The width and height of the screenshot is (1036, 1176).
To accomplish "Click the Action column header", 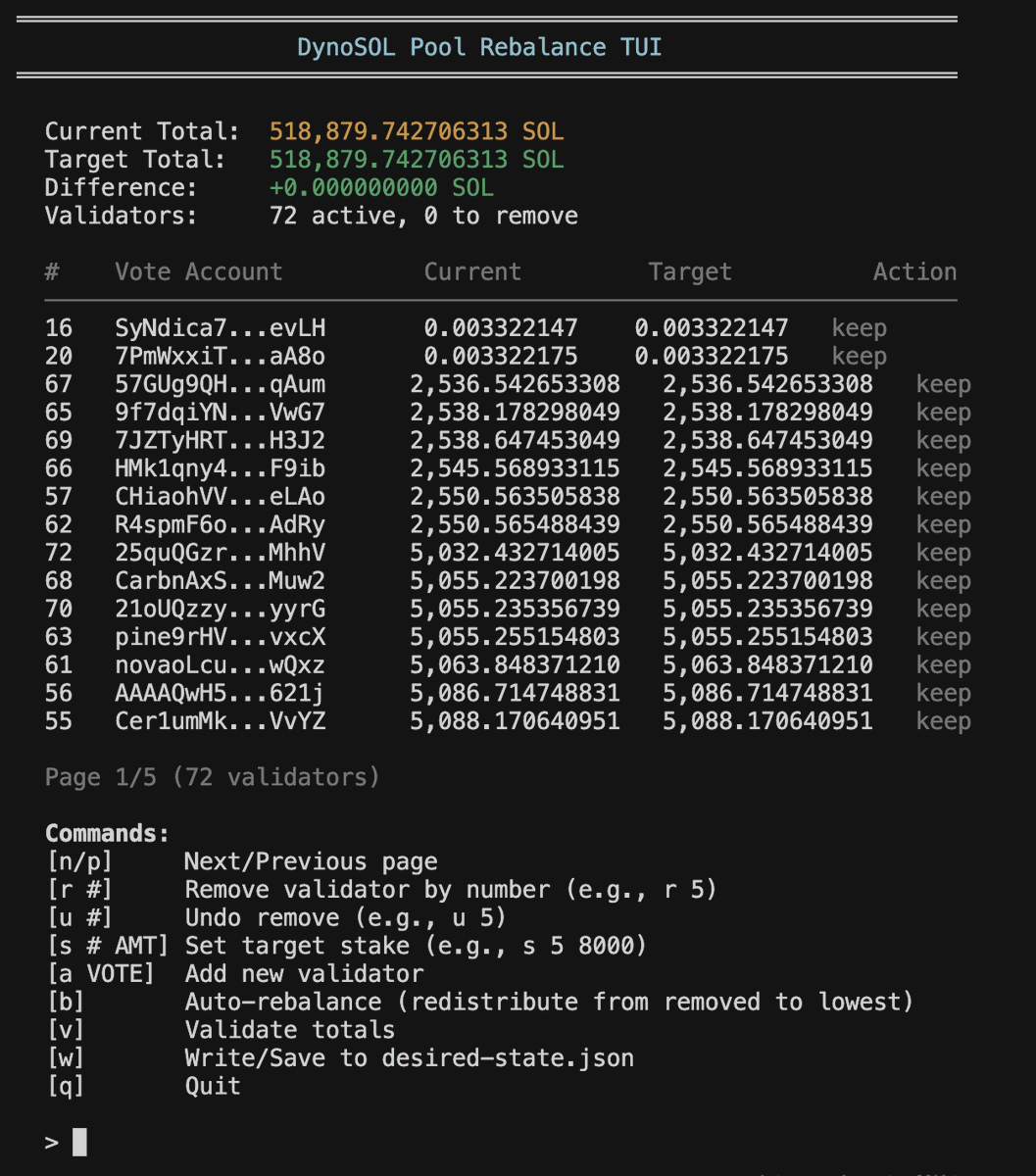I will point(915,272).
